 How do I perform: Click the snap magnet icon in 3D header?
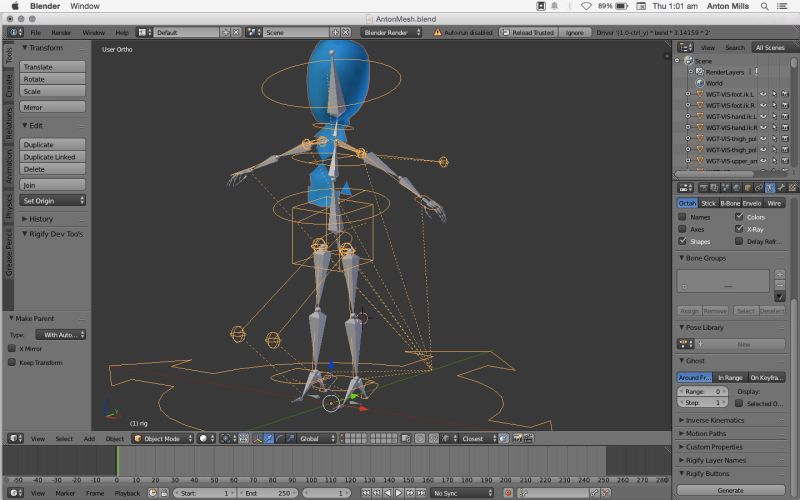[434, 438]
